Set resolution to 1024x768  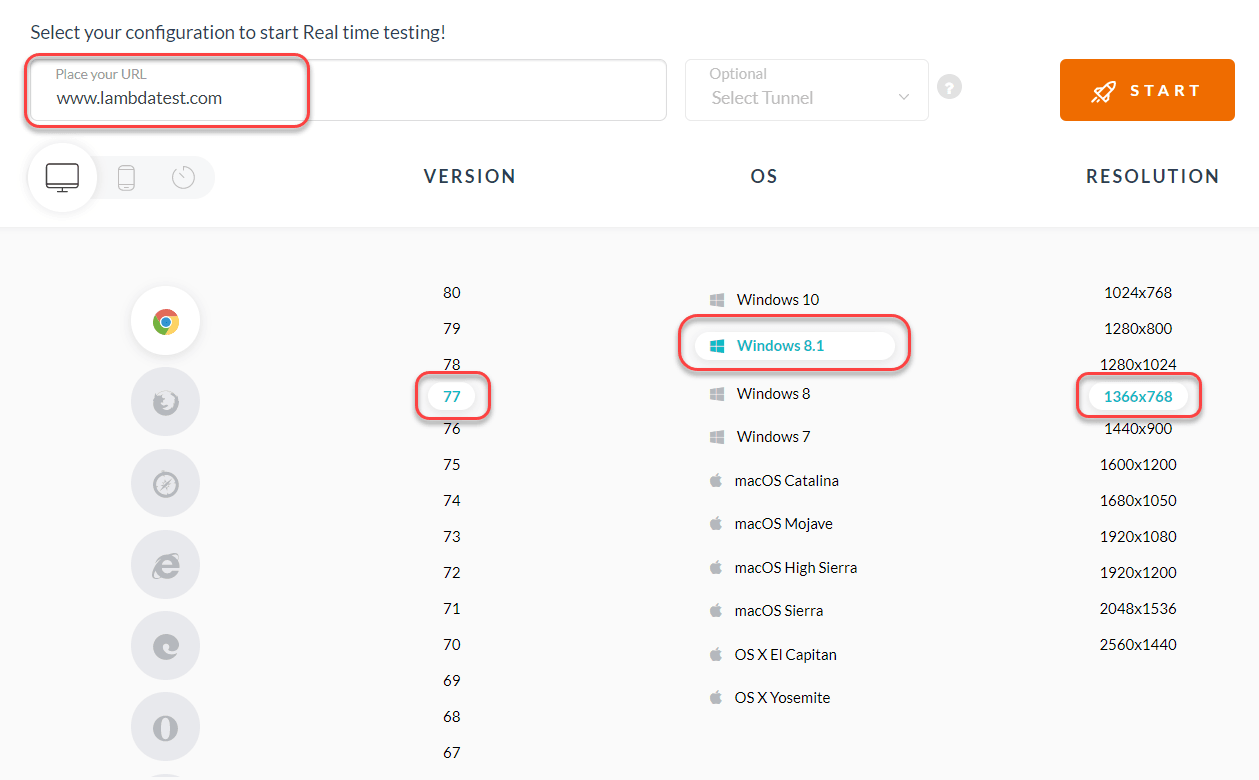coord(1138,293)
